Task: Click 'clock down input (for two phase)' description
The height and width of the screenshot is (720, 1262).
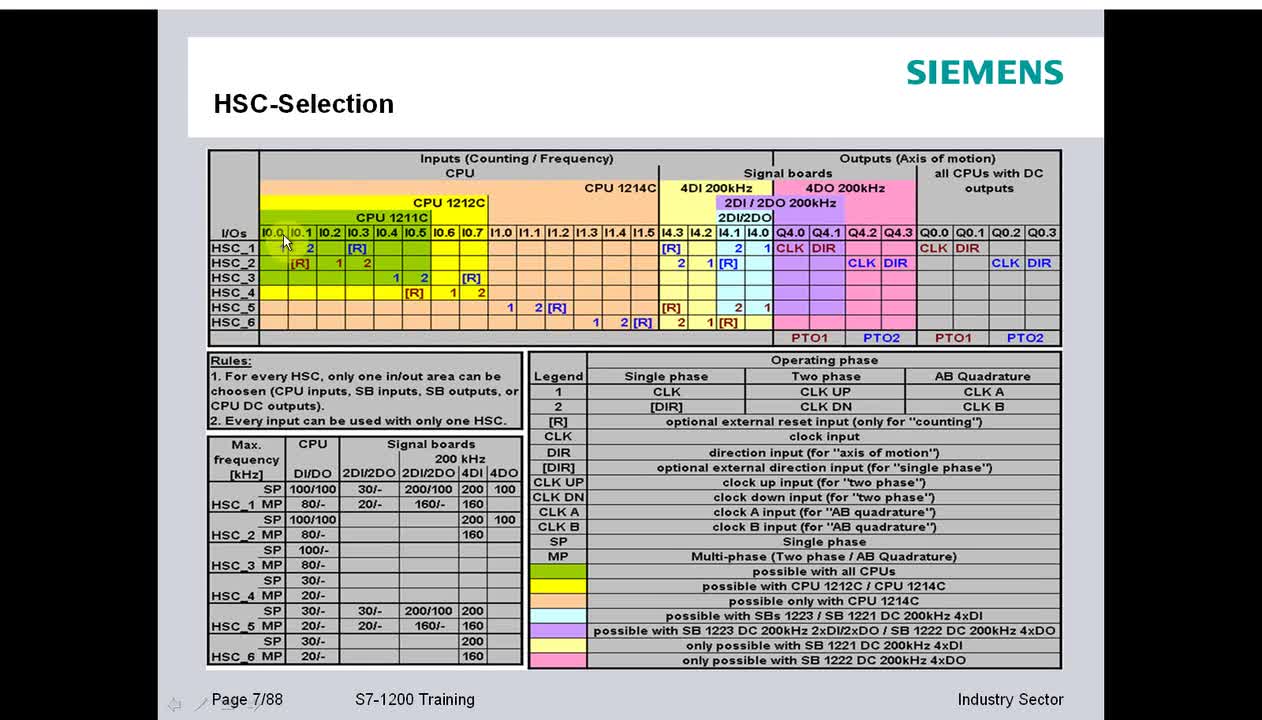Action: (x=824, y=497)
